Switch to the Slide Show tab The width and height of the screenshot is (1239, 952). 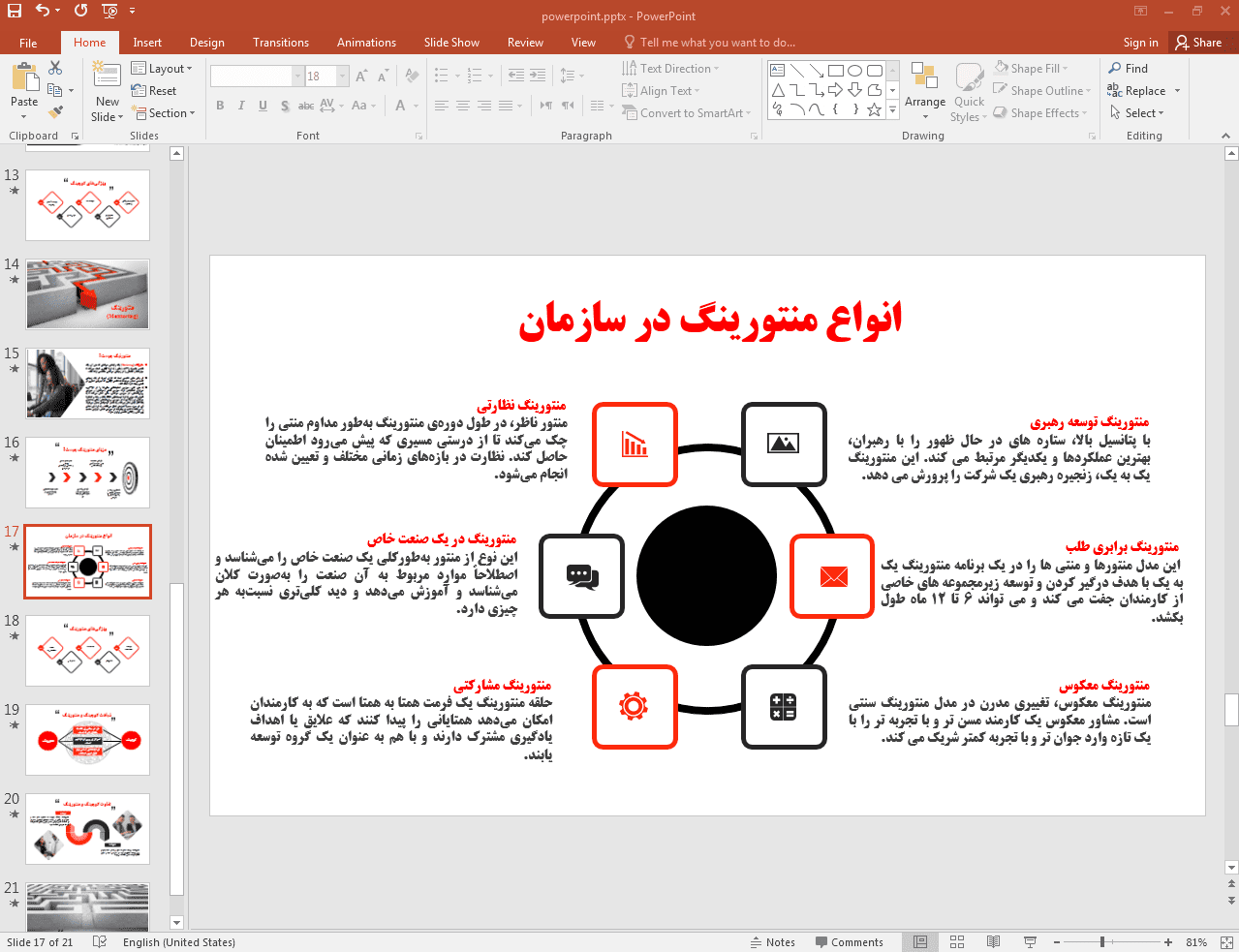click(451, 43)
